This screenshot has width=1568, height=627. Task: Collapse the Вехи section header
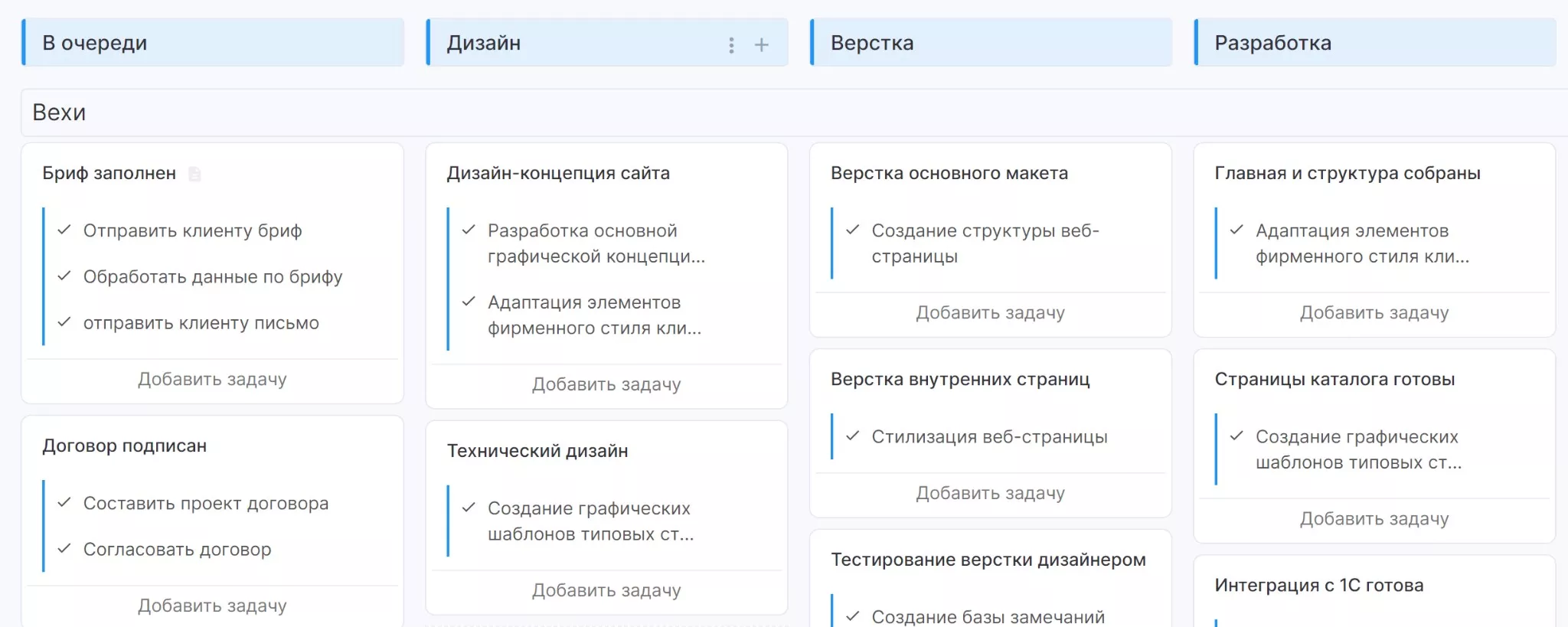(59, 113)
